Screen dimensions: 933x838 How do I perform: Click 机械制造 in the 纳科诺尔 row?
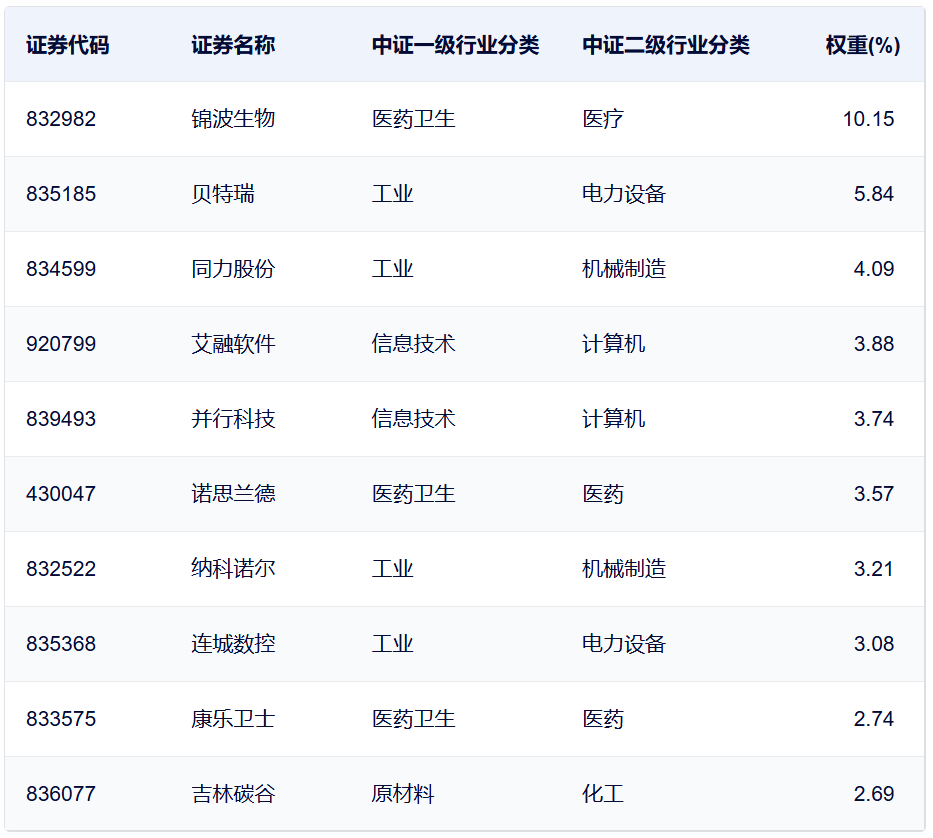(624, 569)
